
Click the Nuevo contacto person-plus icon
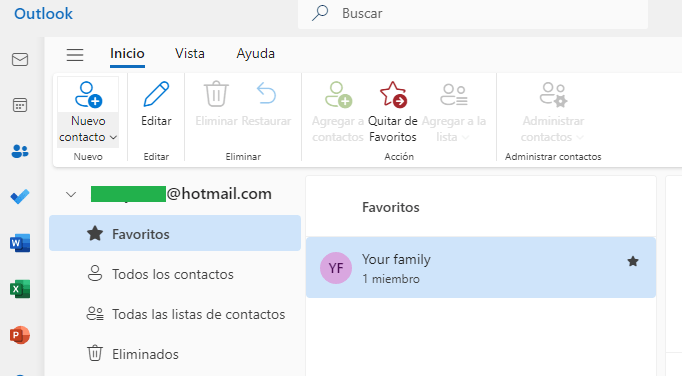pyautogui.click(x=88, y=94)
